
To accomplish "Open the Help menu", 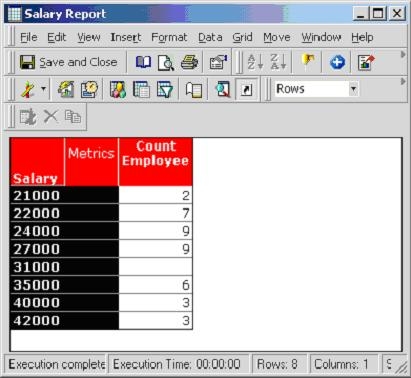I will 362,37.
